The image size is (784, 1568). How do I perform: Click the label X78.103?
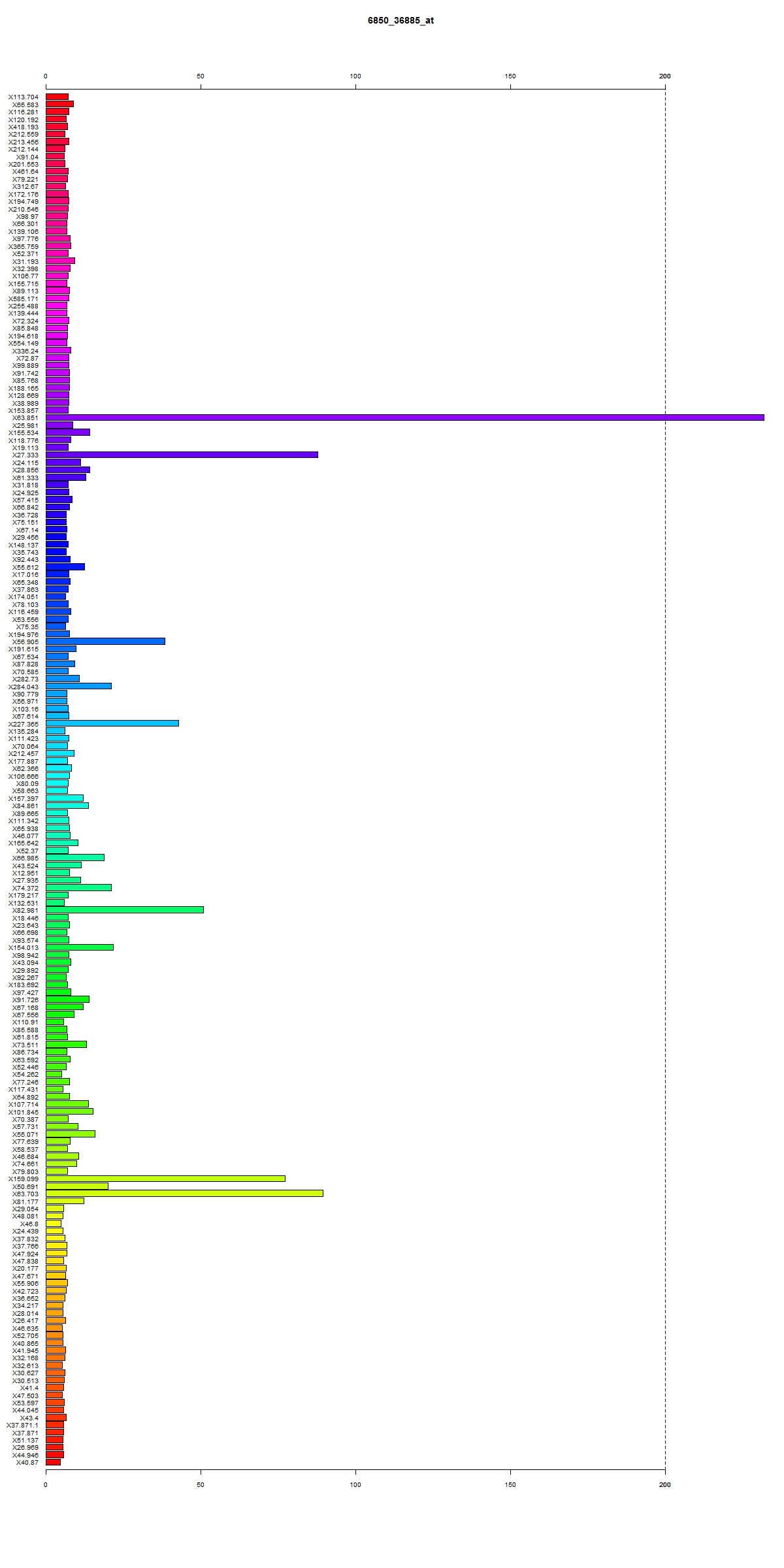click(25, 604)
